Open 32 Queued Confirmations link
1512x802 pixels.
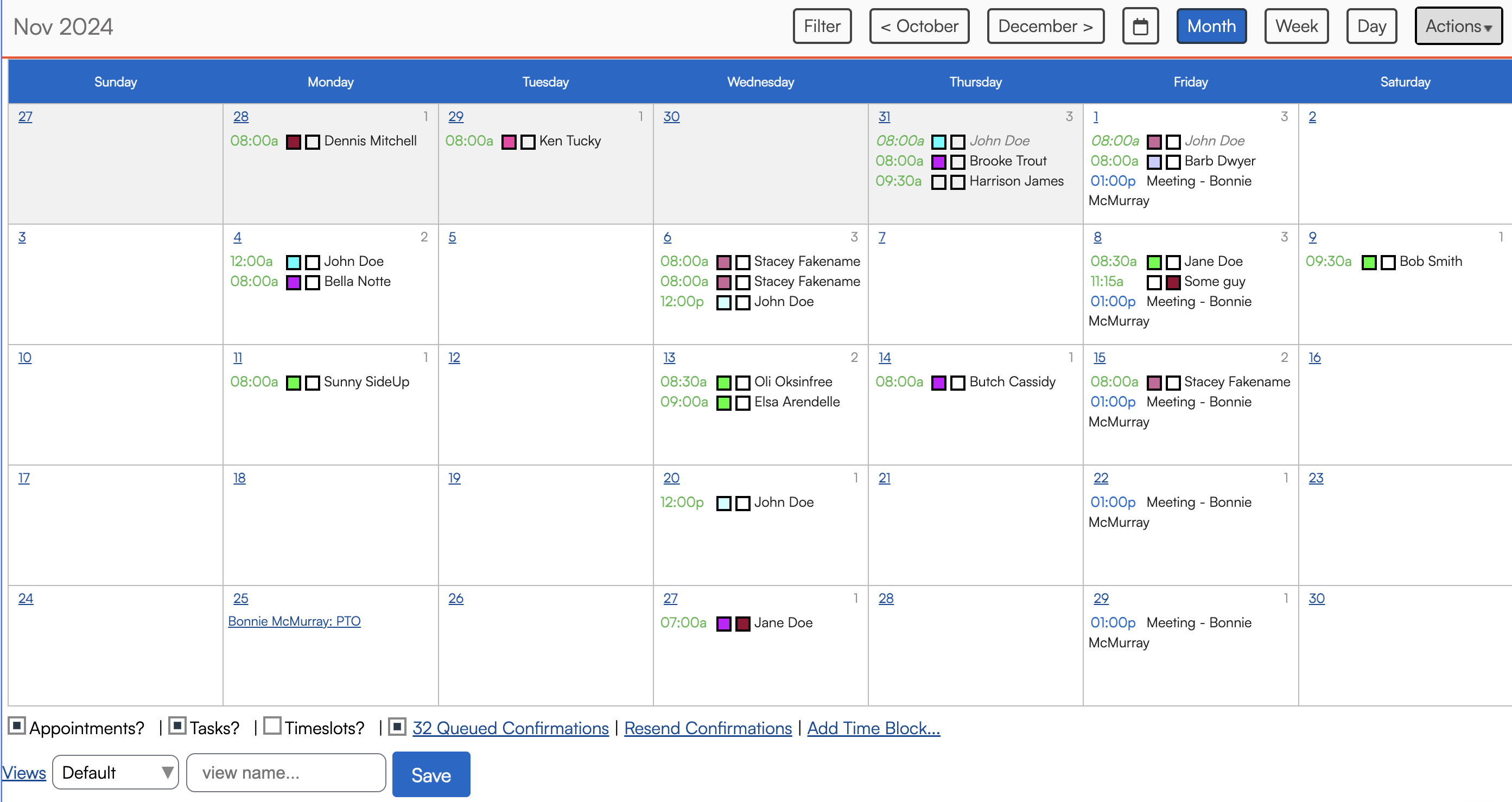point(510,728)
